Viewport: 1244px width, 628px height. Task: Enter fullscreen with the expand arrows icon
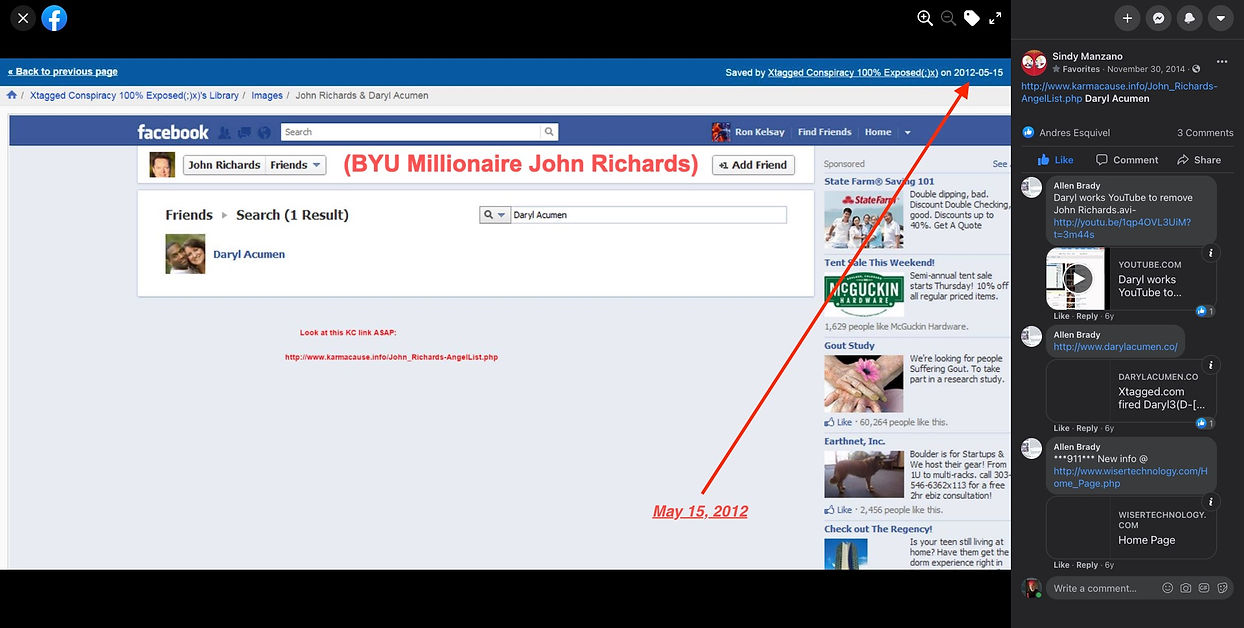tap(995, 18)
